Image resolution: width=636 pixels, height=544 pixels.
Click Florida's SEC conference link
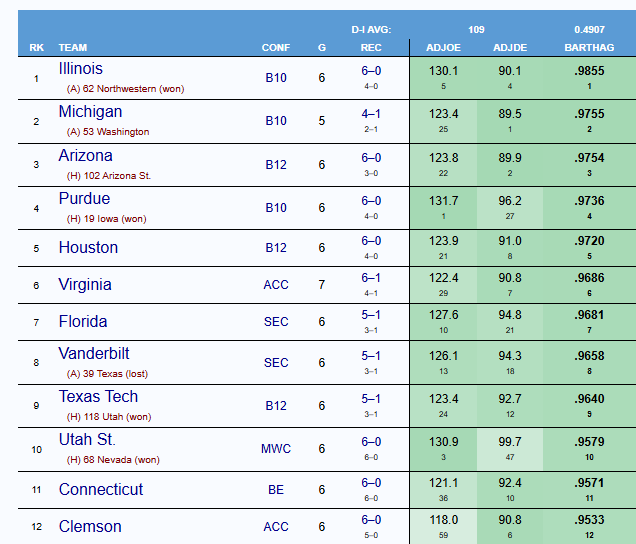point(276,322)
